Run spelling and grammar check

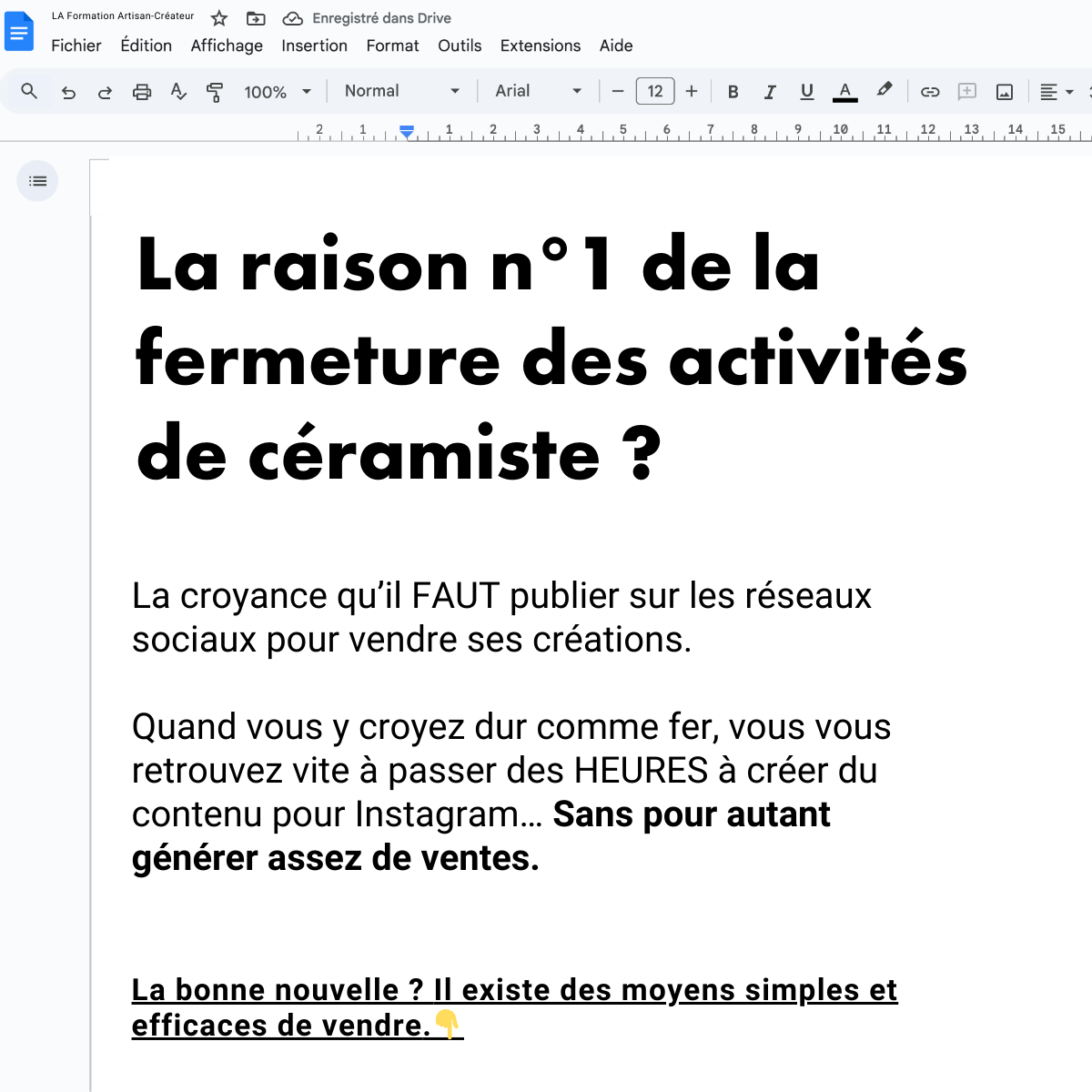[178, 92]
